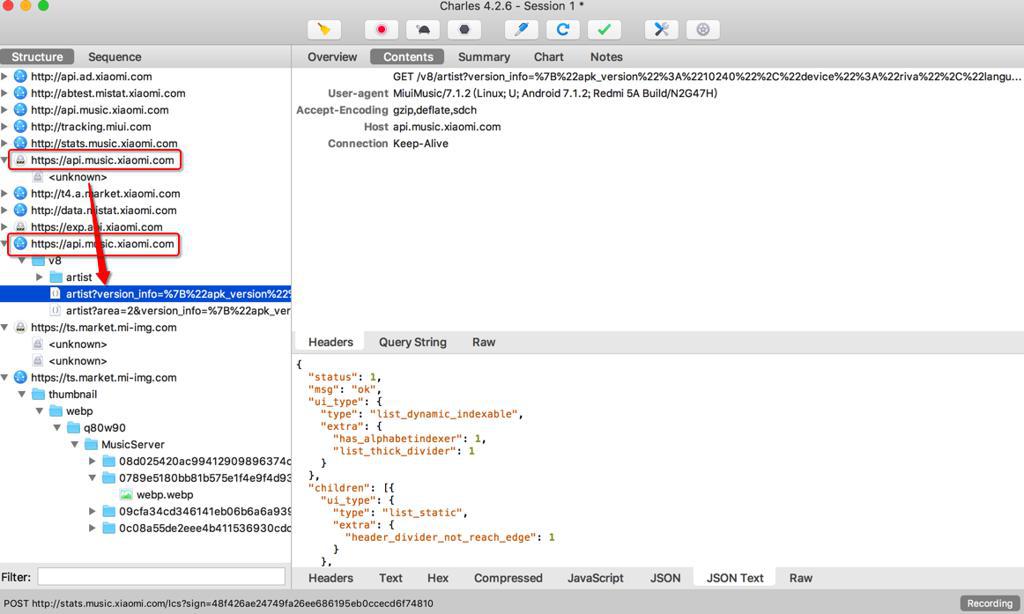The height and width of the screenshot is (614, 1024).
Task: Click the repeat request circular arrow icon
Action: coord(563,29)
